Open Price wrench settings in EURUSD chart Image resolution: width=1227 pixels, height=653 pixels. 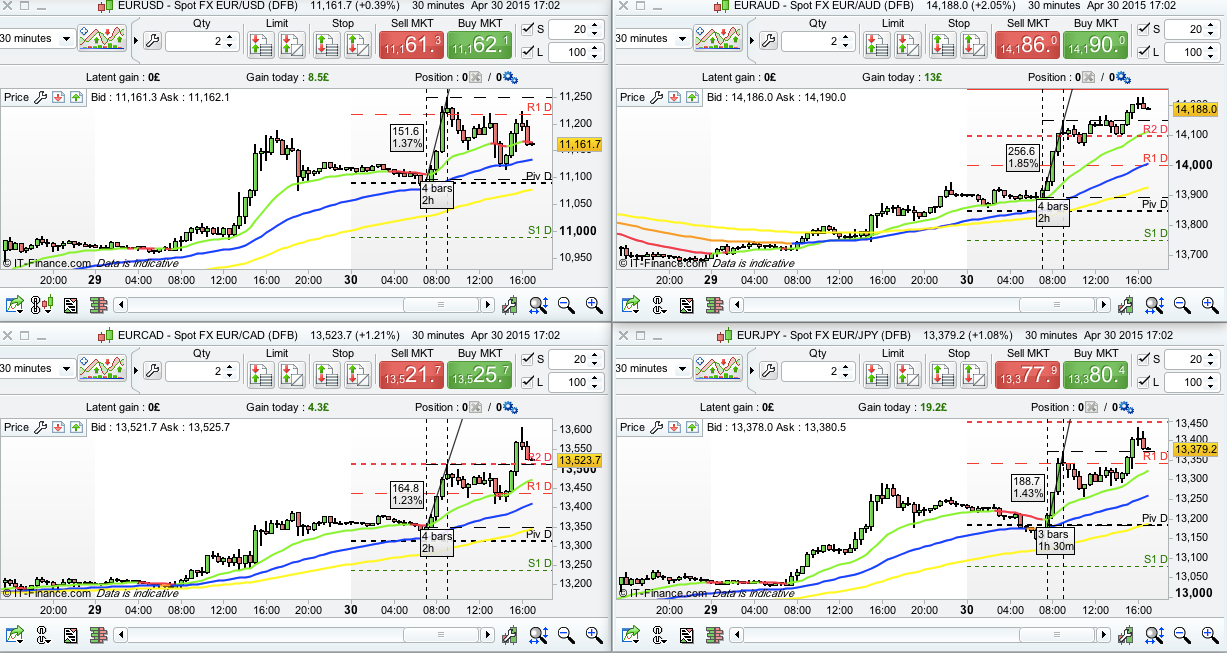41,97
